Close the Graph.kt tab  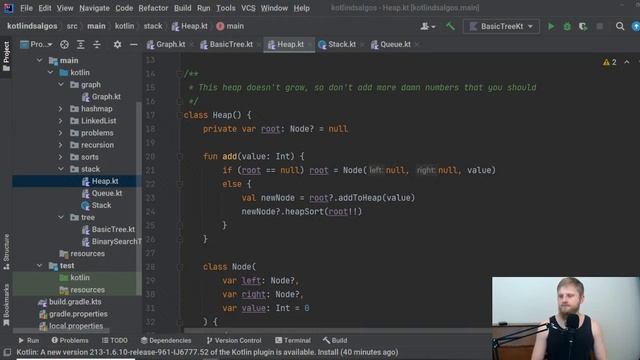[191, 44]
